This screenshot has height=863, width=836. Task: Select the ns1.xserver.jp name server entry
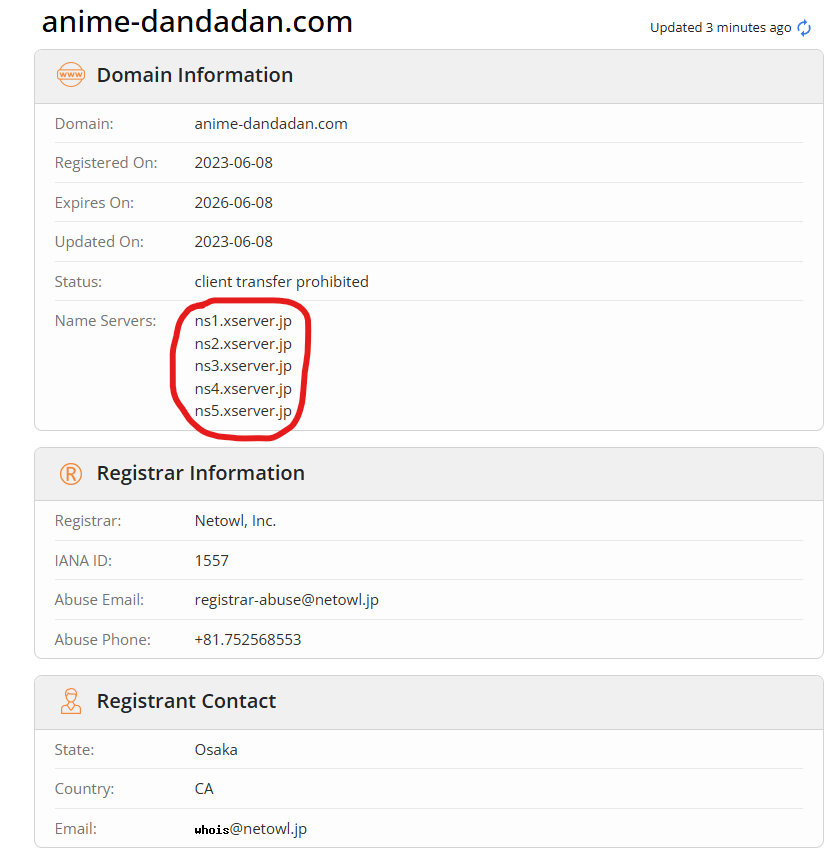243,321
